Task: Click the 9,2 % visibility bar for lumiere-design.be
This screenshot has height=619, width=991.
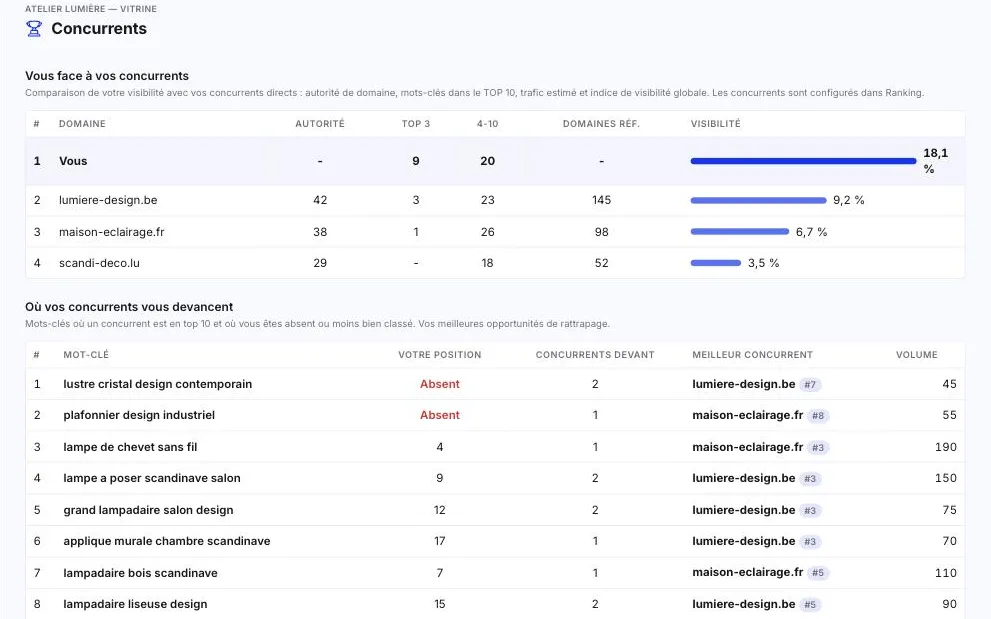Action: (758, 200)
